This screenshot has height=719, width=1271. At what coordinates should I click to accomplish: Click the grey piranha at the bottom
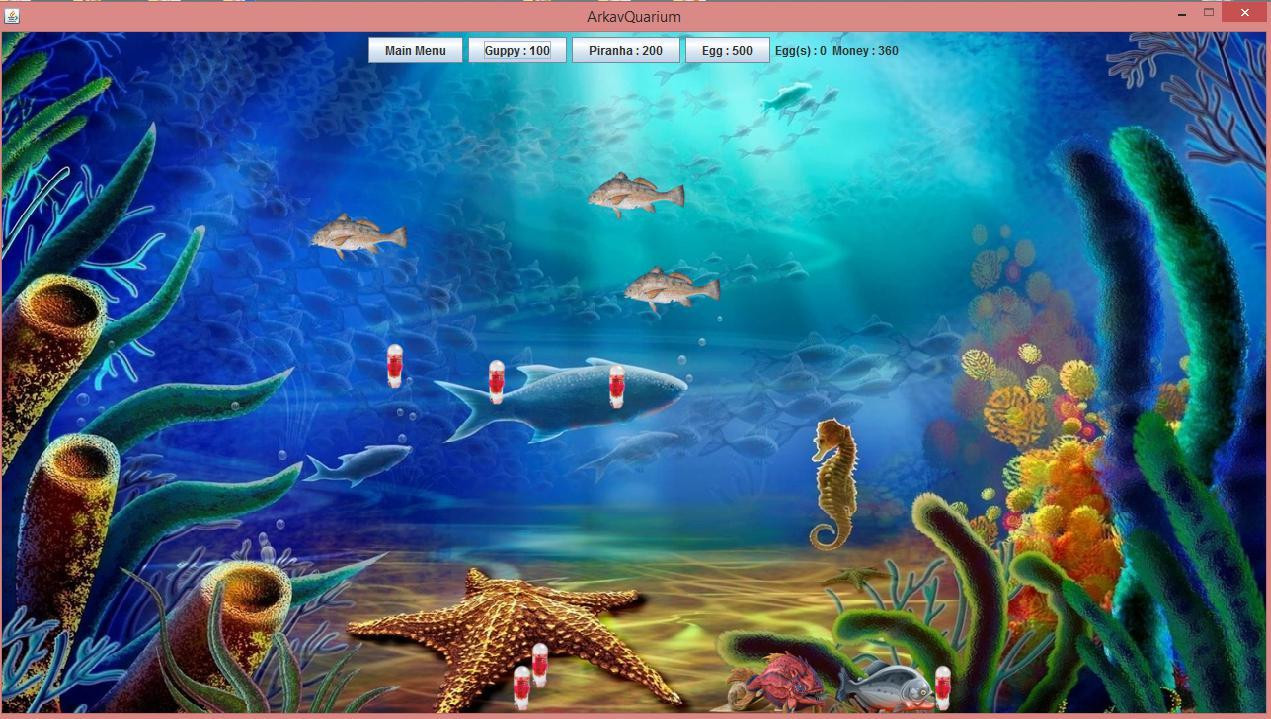tap(885, 685)
